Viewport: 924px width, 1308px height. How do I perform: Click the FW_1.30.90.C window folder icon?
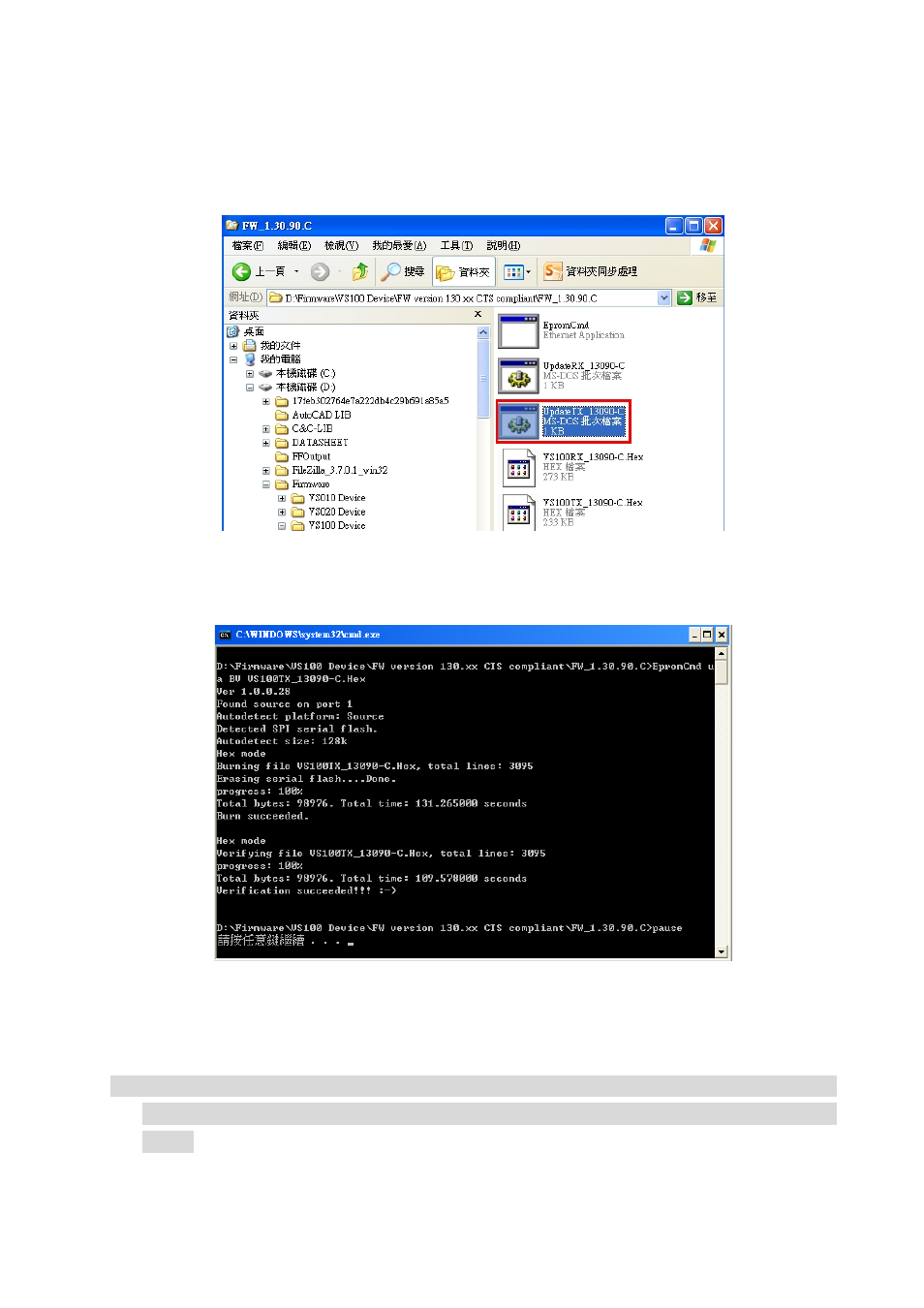click(x=232, y=226)
